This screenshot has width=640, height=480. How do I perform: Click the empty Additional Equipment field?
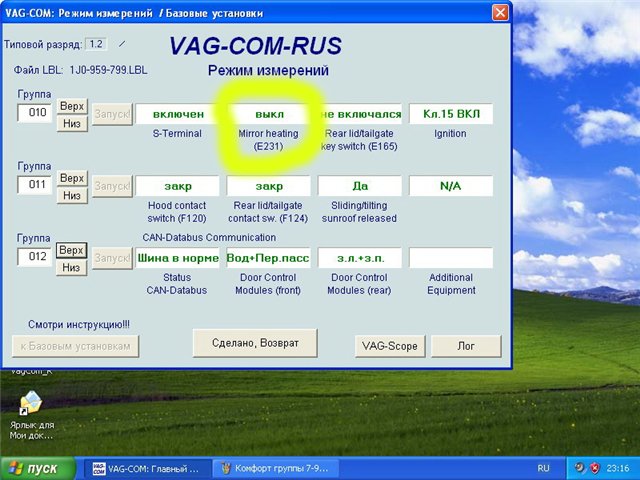click(x=451, y=258)
